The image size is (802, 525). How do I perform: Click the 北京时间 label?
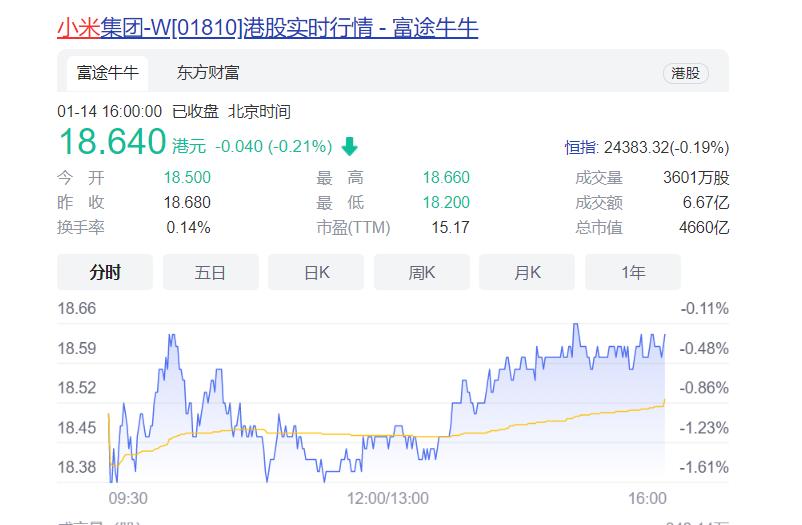(259, 112)
